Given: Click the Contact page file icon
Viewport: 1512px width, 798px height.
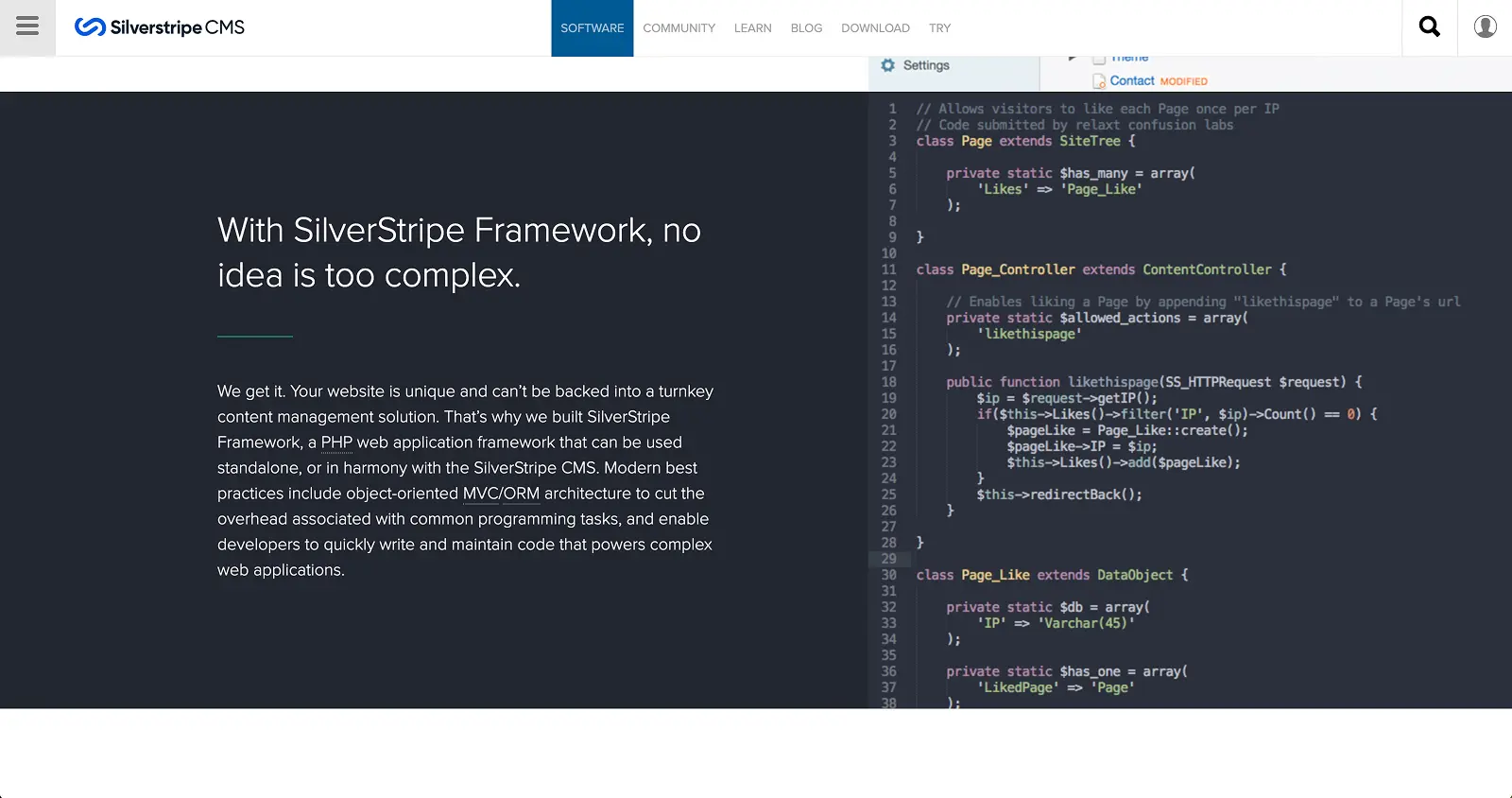Looking at the screenshot, I should click(1099, 81).
